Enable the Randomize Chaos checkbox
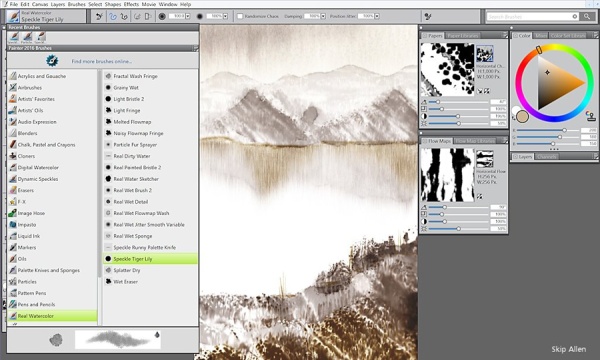The width and height of the screenshot is (600, 360). click(x=240, y=16)
